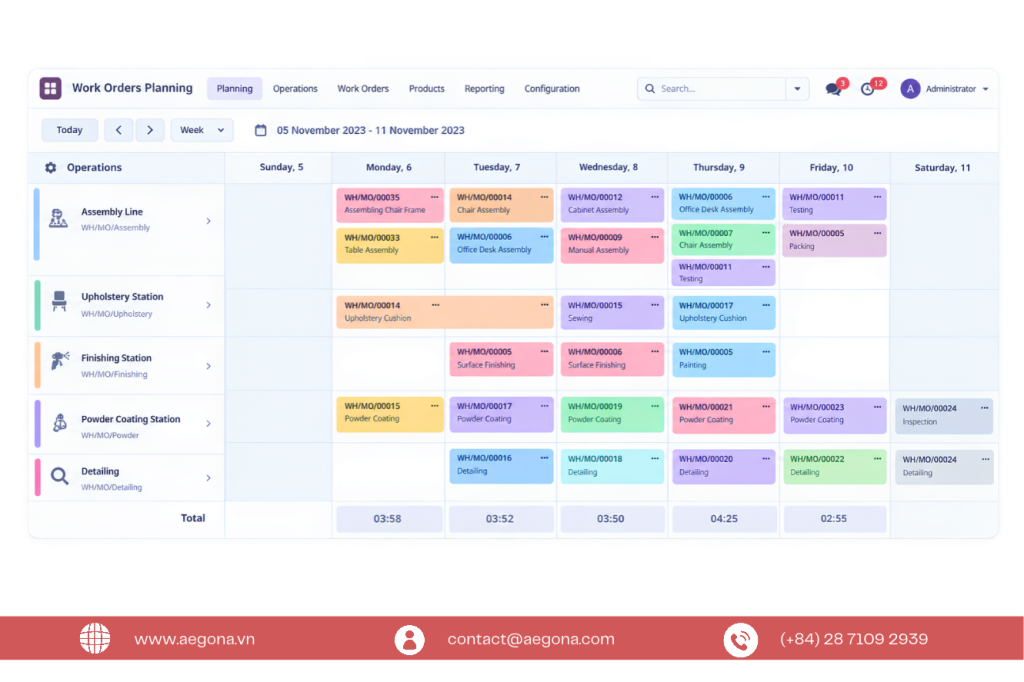Image resolution: width=1024 pixels, height=682 pixels.
Task: Open options menu on WH/MO/00022 Detailing card
Action: 878,459
